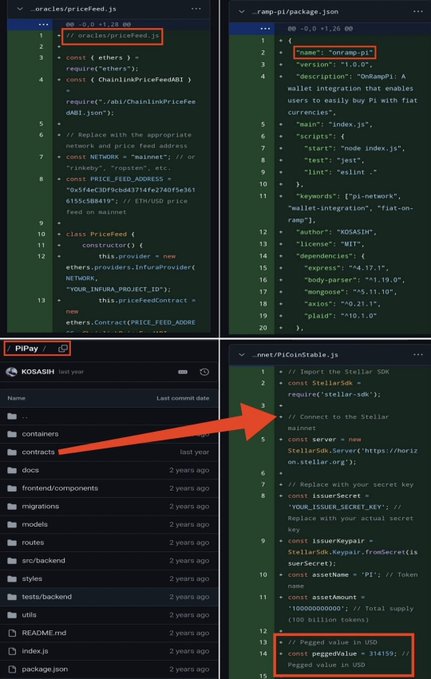Click 'last year' next to KOSASIH
The width and height of the screenshot is (431, 679).
71,372
